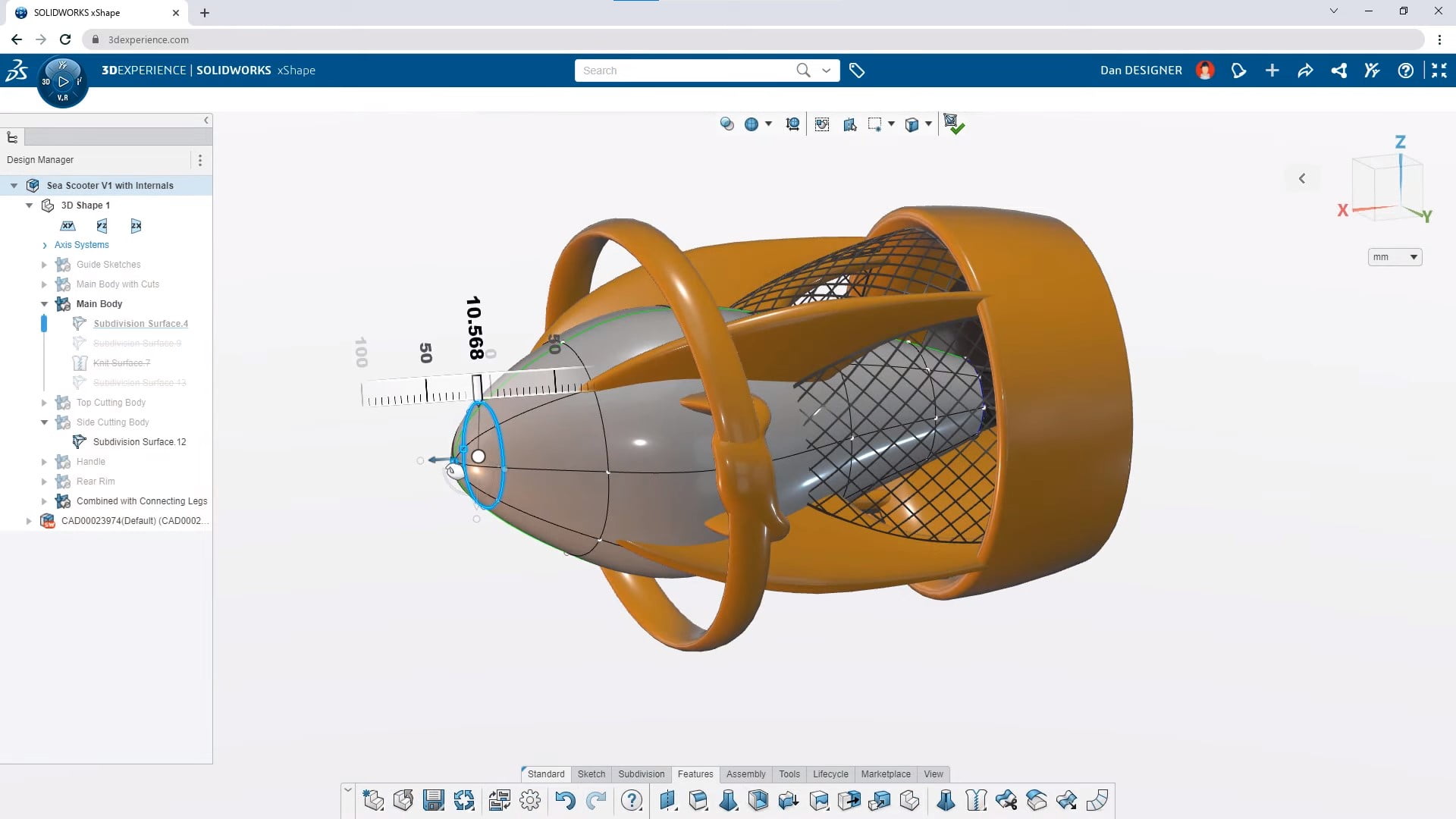Toggle visibility of Combined with Connecting Legs
This screenshot has width=1456, height=819.
coord(63,500)
